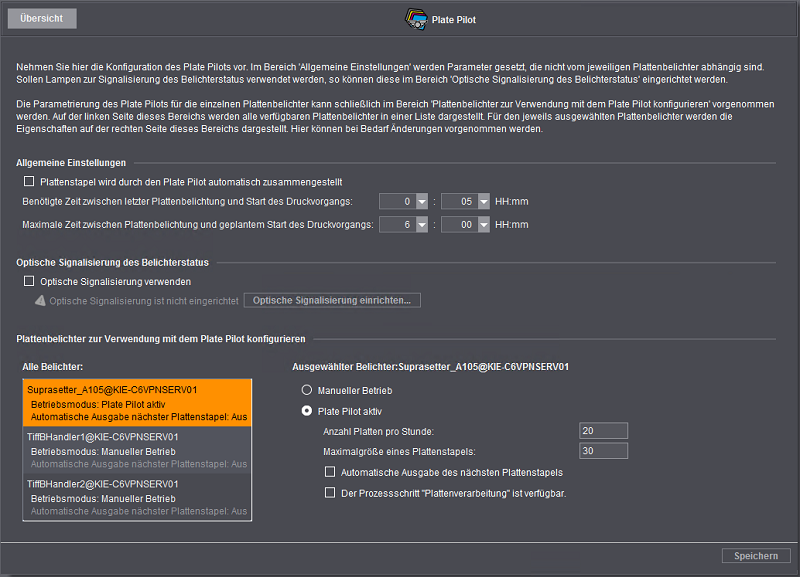Viewport: 800px width, 577px height.
Task: Select 'Plate Pilot aktiv' radio button
Action: (x=307, y=411)
